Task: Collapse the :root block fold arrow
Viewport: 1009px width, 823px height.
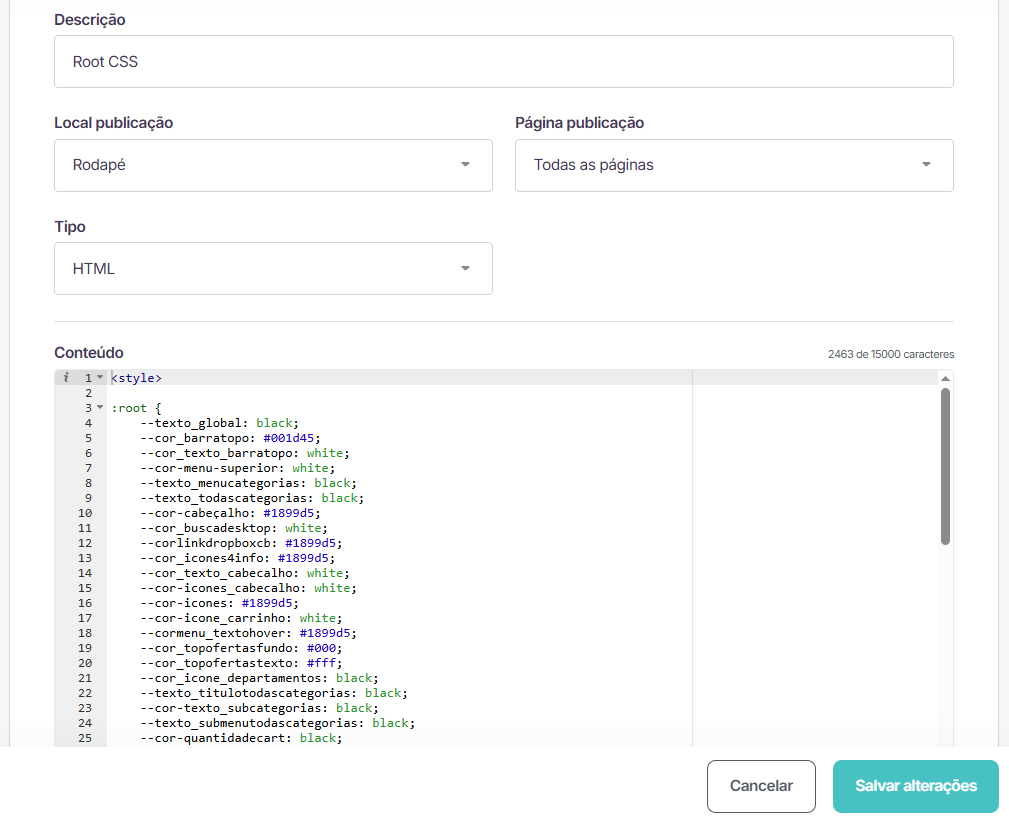Action: 100,408
